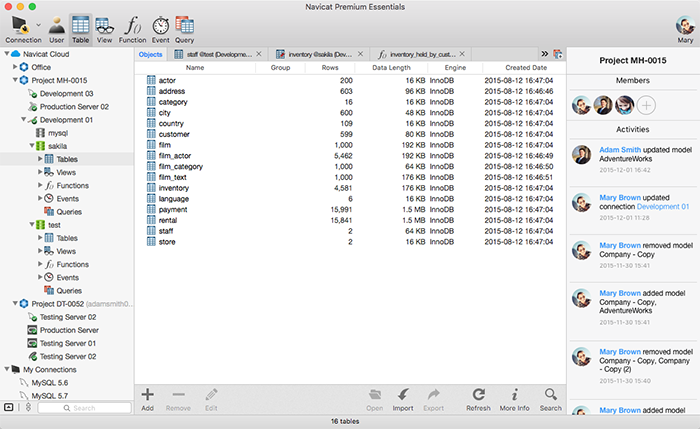
Task: Open the Connection dropdown arrow
Action: click(38, 25)
